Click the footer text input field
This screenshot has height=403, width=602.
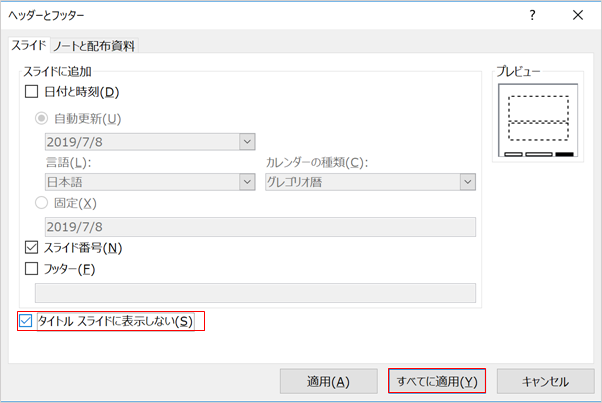[255, 293]
